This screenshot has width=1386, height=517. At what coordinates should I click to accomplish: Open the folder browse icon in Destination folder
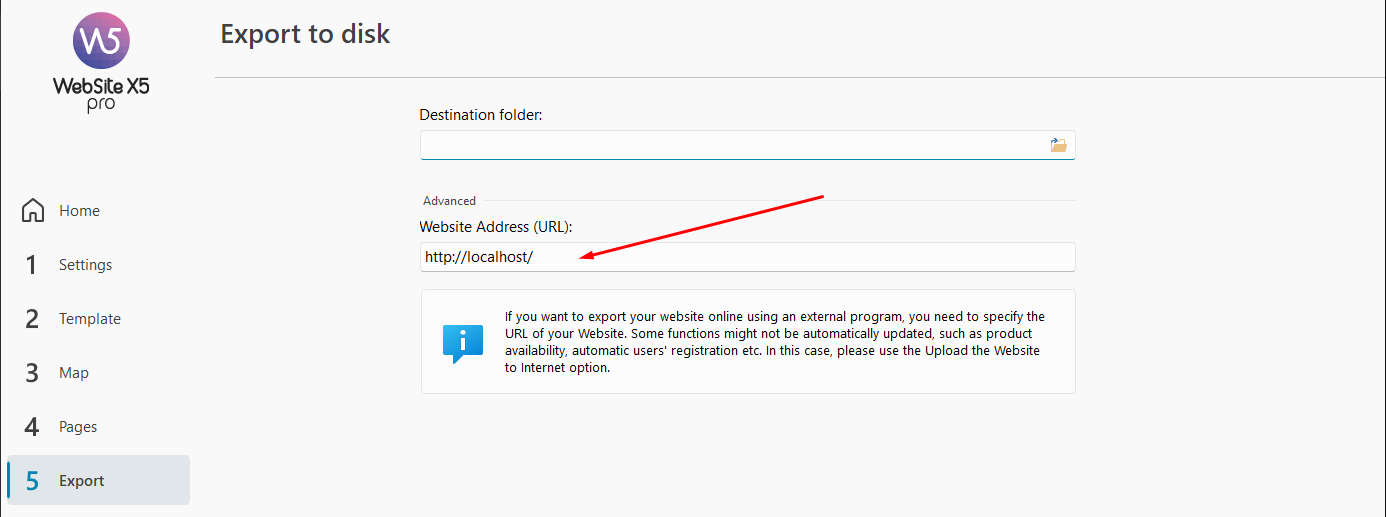tap(1058, 145)
